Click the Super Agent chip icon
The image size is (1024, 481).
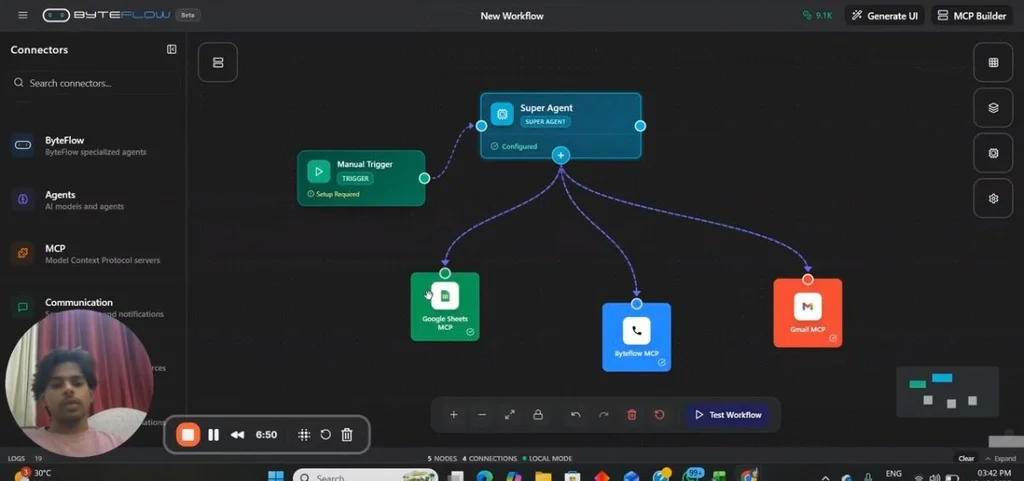pos(502,114)
